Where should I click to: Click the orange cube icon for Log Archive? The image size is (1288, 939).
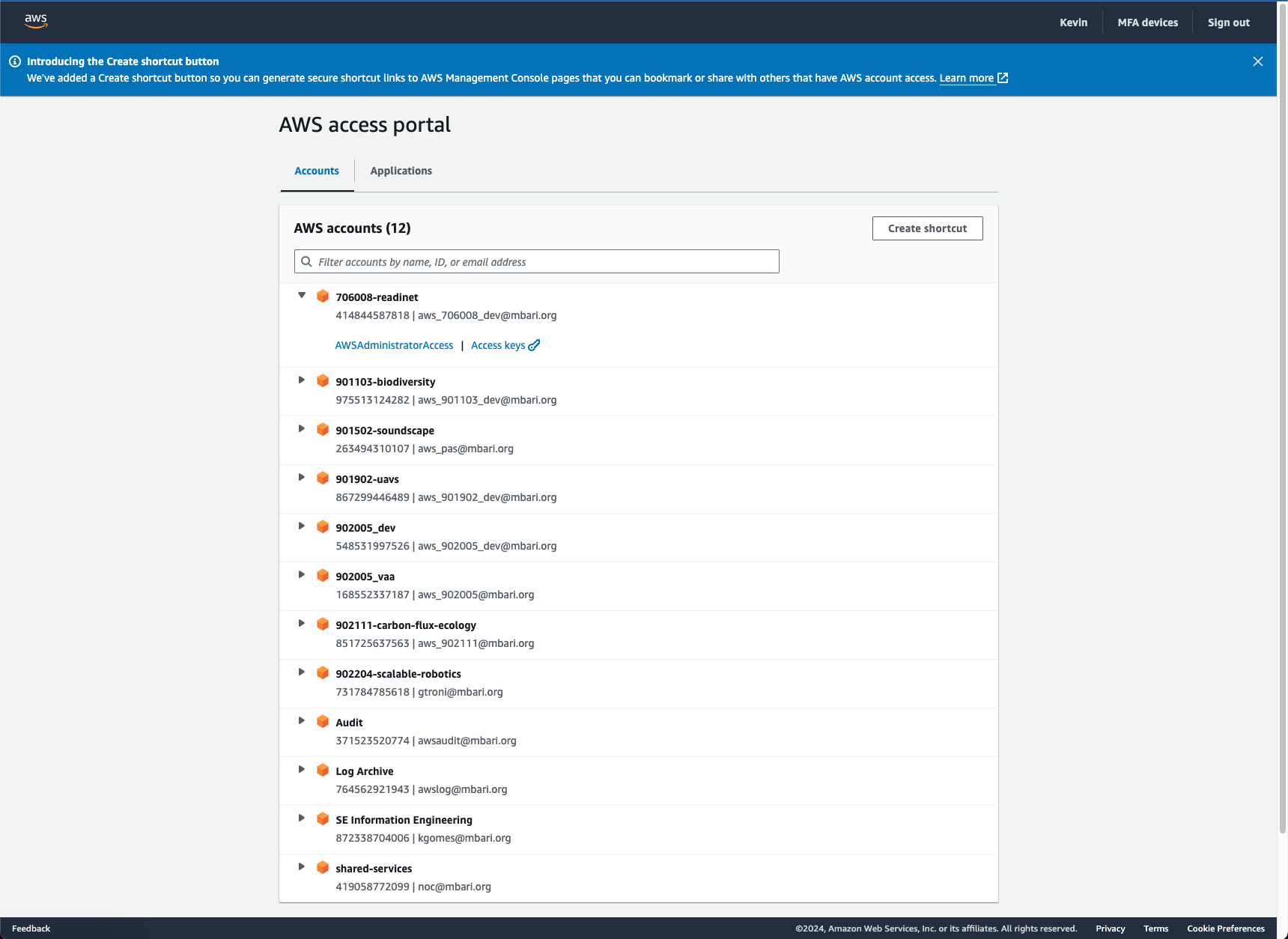pyautogui.click(x=323, y=770)
